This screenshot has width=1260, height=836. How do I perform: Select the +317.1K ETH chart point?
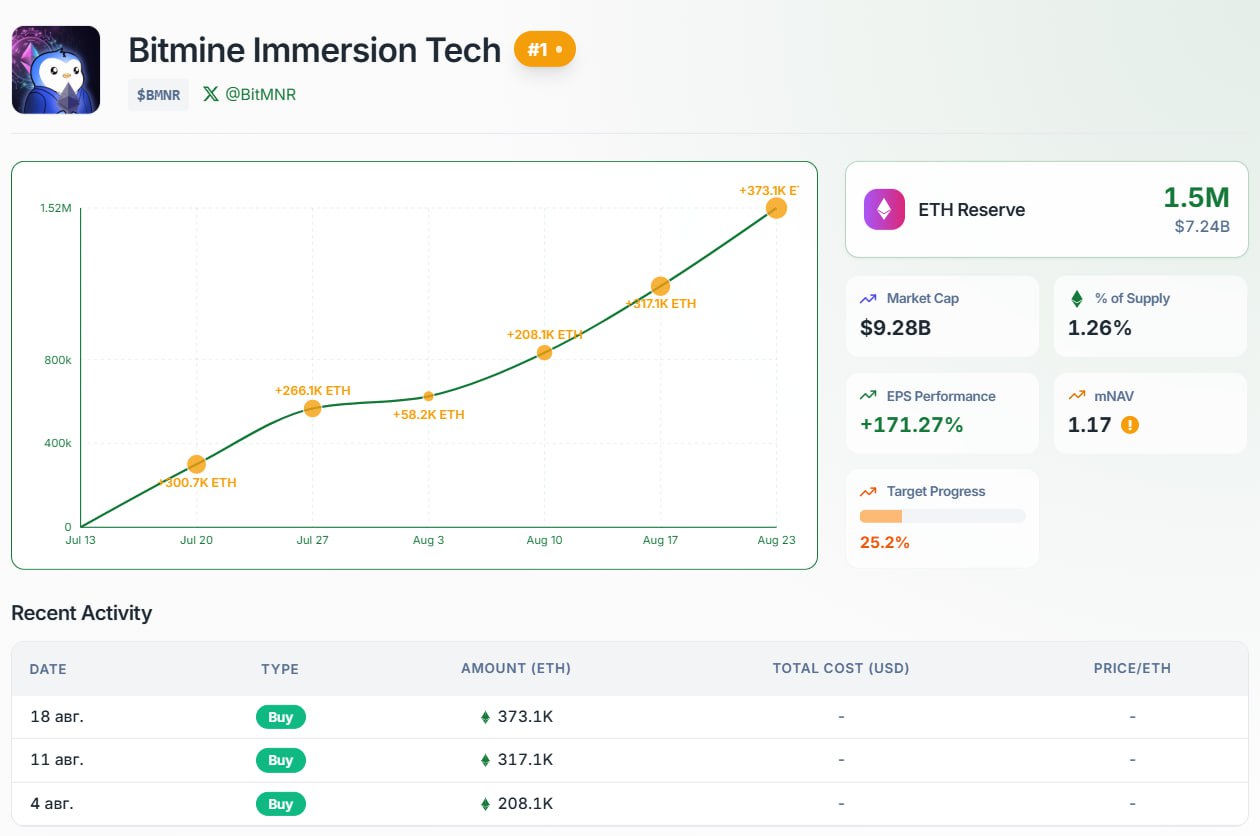[660, 286]
